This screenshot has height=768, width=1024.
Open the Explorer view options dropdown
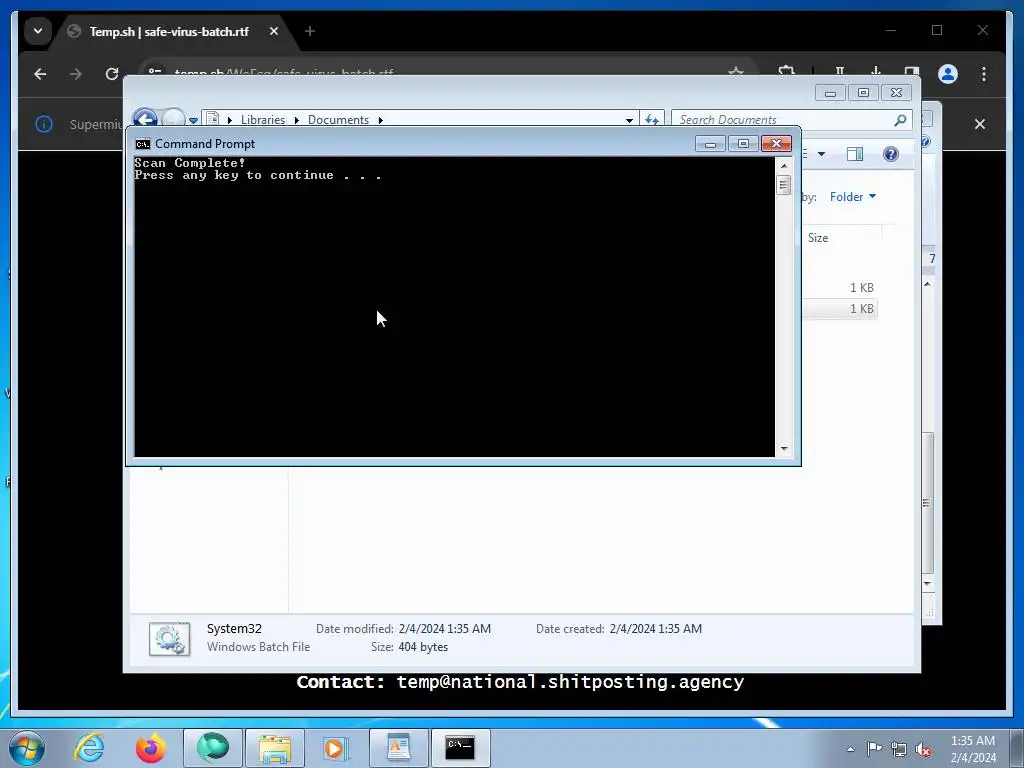tap(822, 154)
